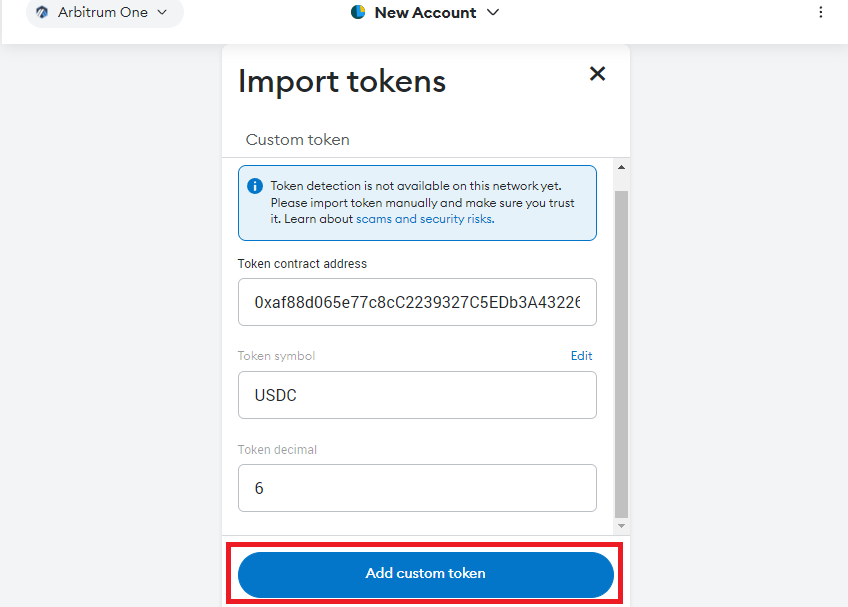Click the scrollbar up arrow
This screenshot has width=848, height=607.
pyautogui.click(x=621, y=168)
